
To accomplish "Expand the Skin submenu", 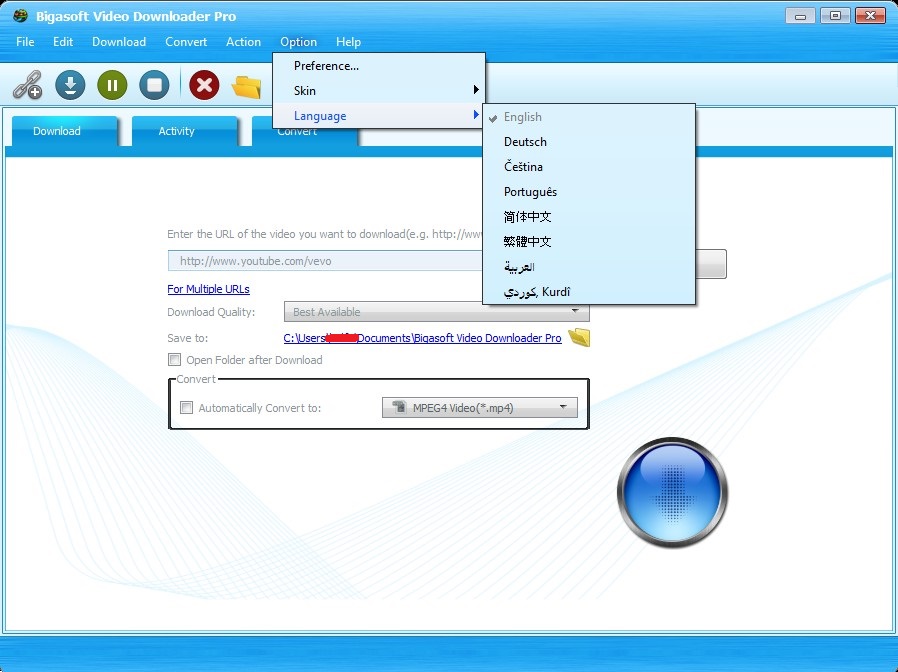I will pyautogui.click(x=379, y=91).
